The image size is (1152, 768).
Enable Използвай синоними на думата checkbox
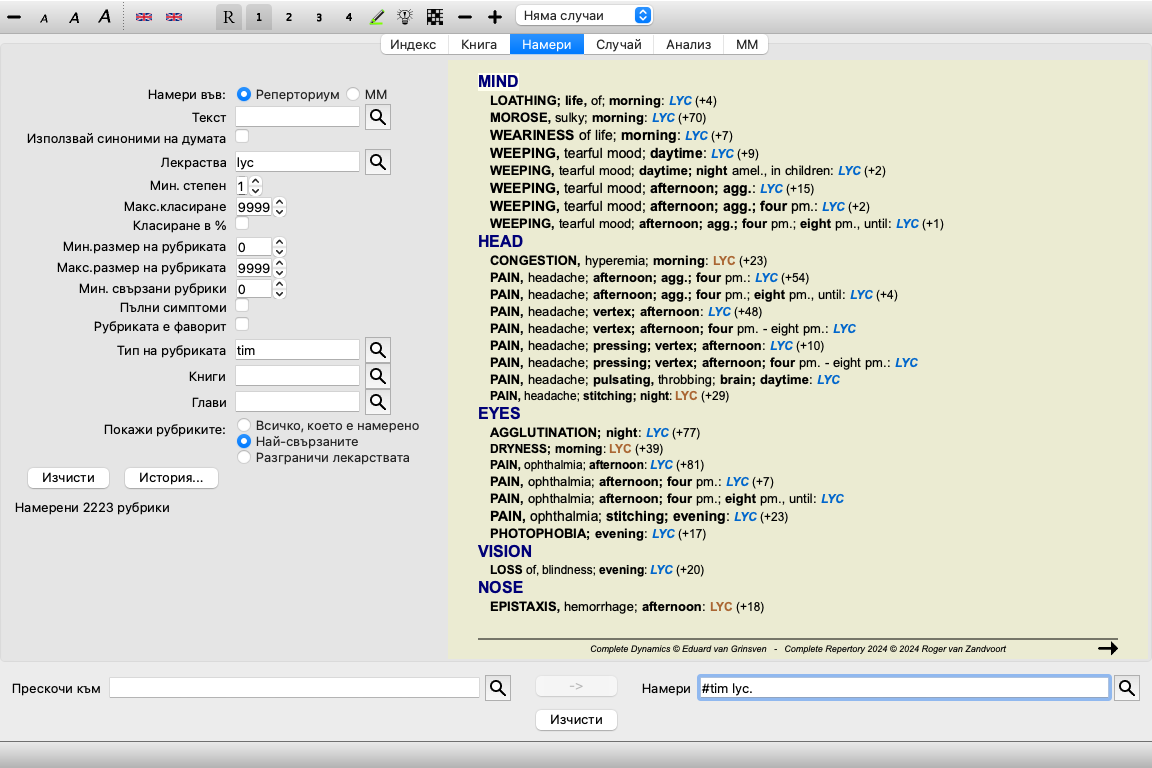(242, 136)
